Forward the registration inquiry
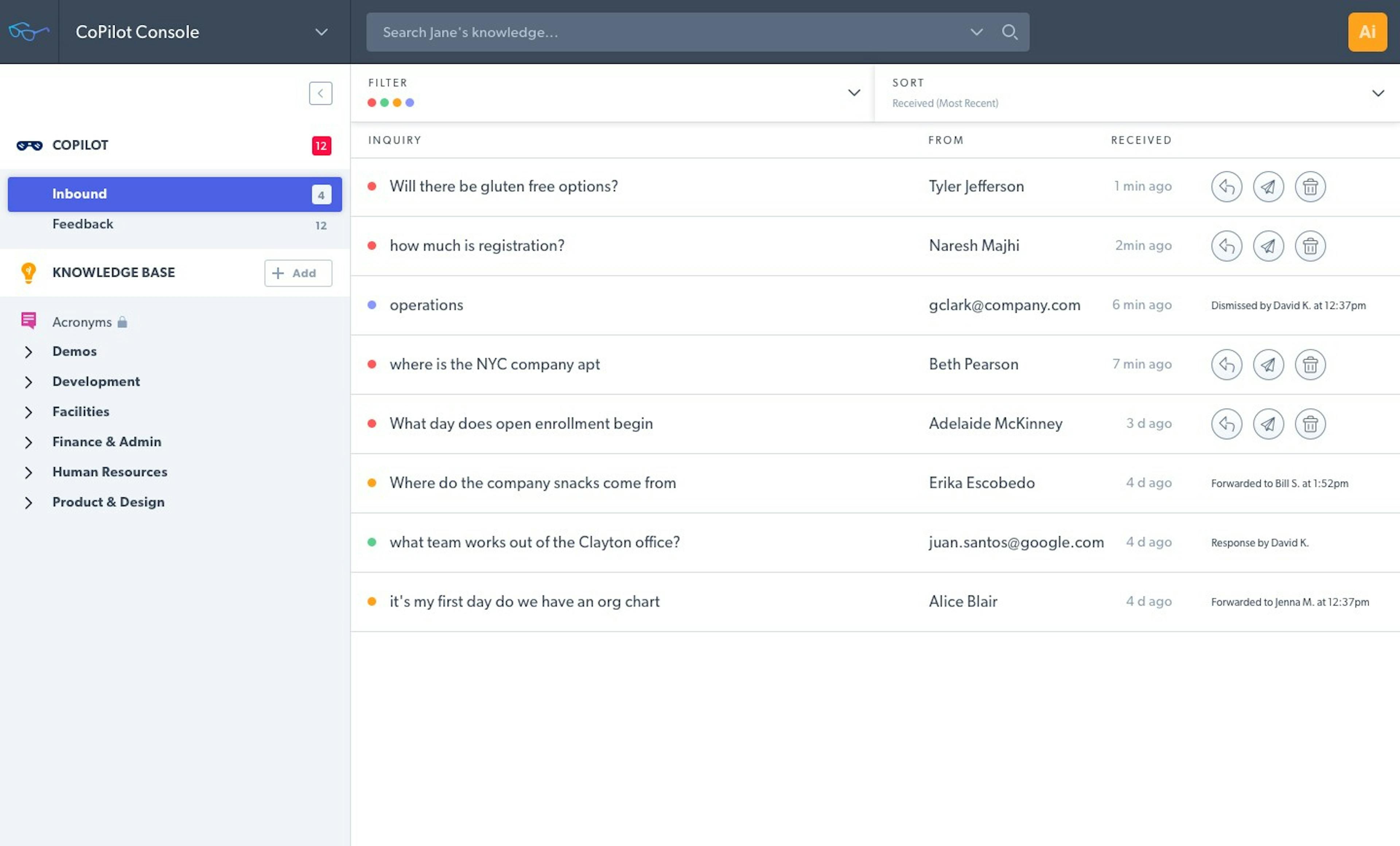1400x846 pixels. pos(1268,246)
